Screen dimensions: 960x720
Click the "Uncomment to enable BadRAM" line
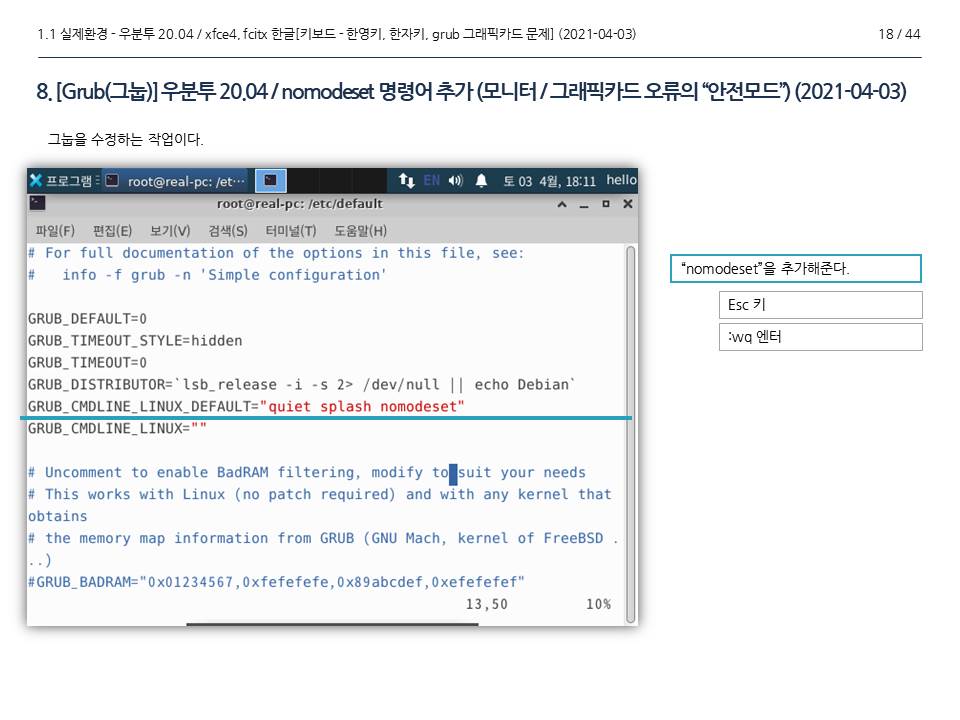tap(307, 473)
